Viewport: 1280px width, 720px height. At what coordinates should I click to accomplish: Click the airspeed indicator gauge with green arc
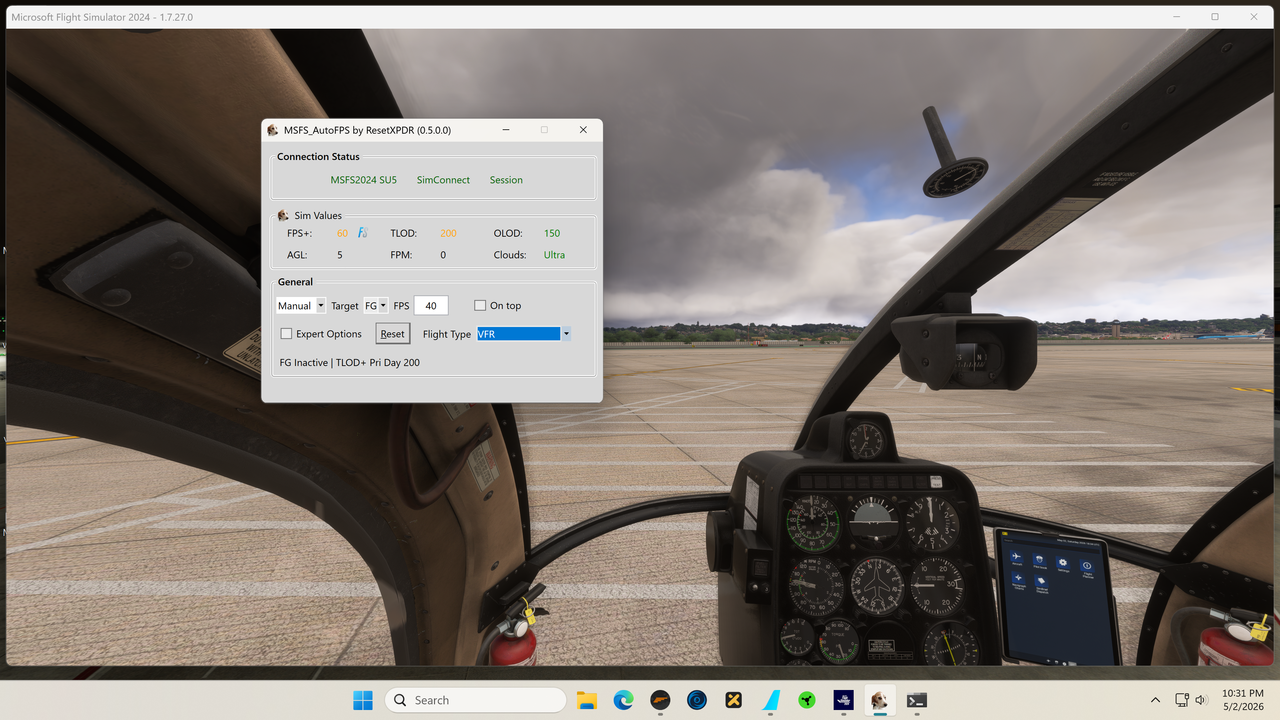[813, 524]
